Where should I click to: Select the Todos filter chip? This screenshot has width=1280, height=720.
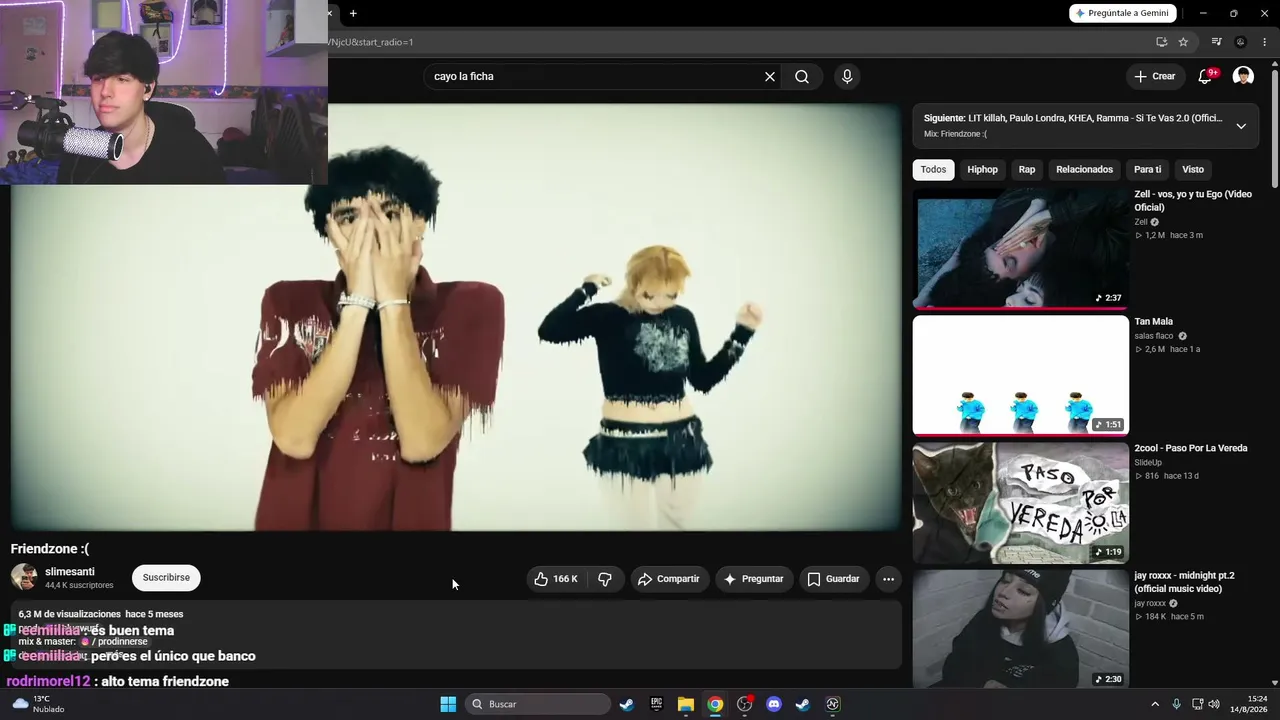pyautogui.click(x=933, y=169)
